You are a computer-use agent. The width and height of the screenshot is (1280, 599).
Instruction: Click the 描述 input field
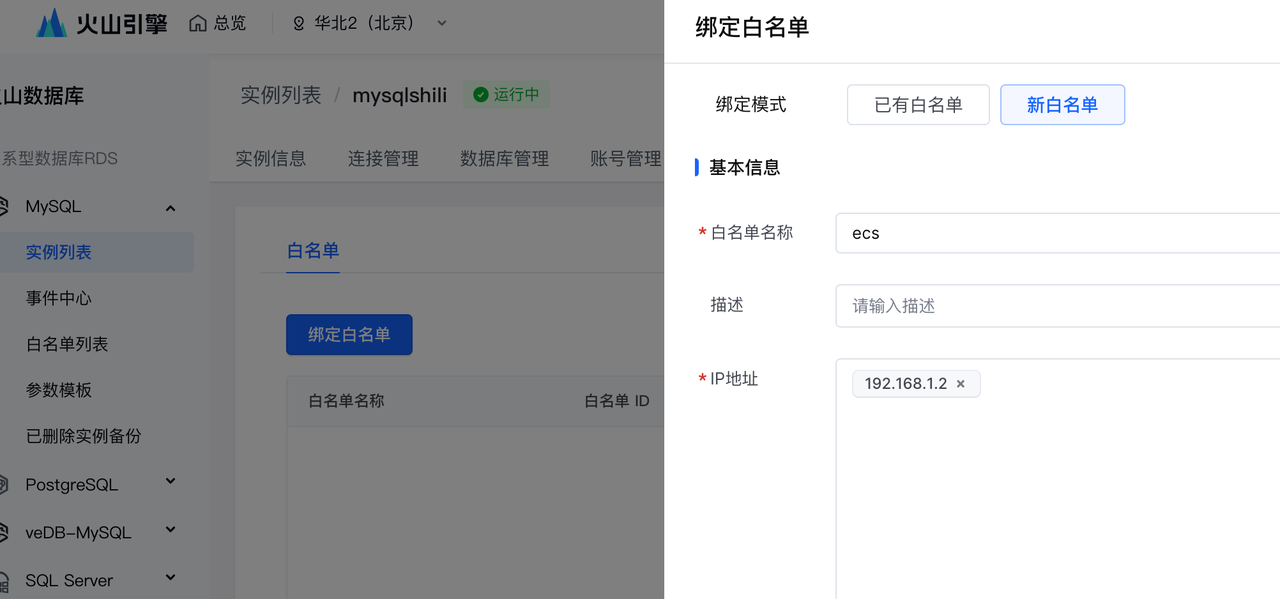1057,306
